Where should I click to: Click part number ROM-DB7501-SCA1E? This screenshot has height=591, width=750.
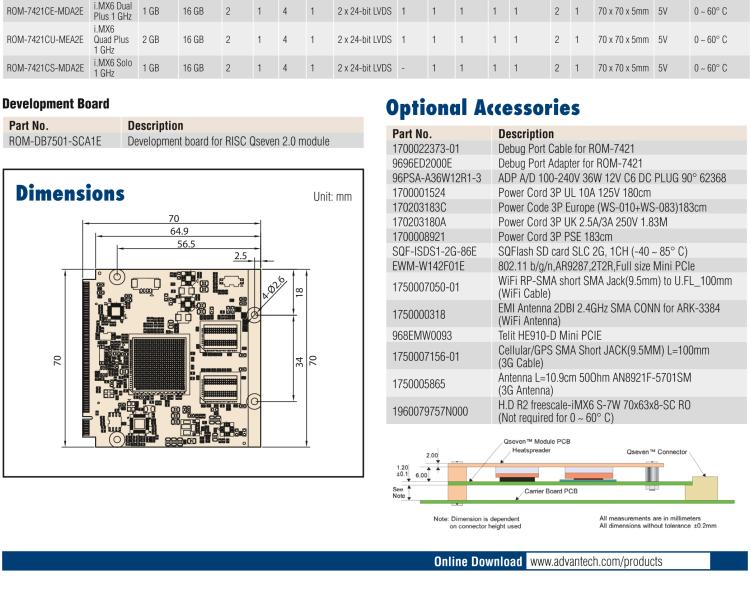click(55, 141)
